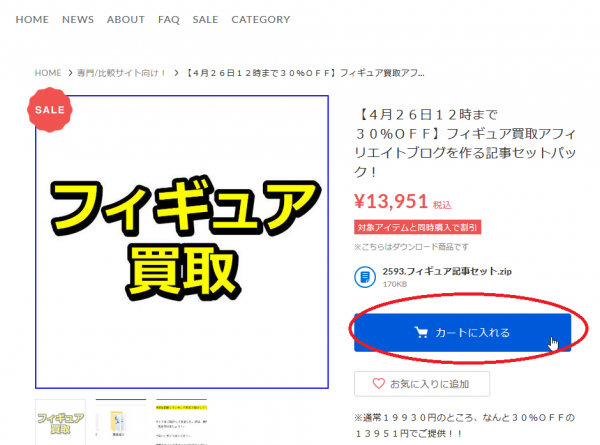
Task: Select the second product thumbnail
Action: [x=120, y=422]
